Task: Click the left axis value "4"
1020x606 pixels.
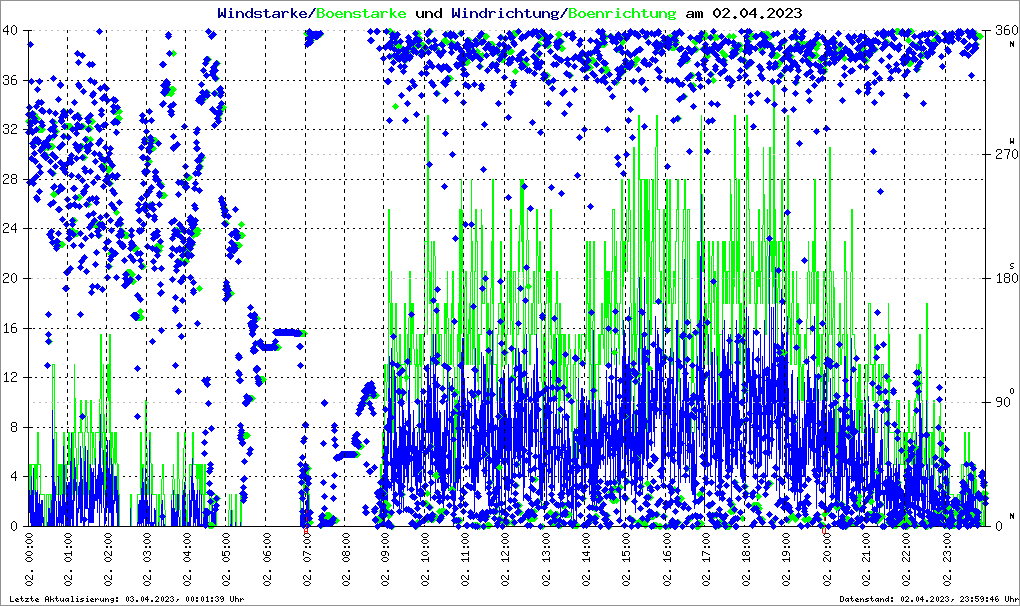Action: (x=14, y=477)
